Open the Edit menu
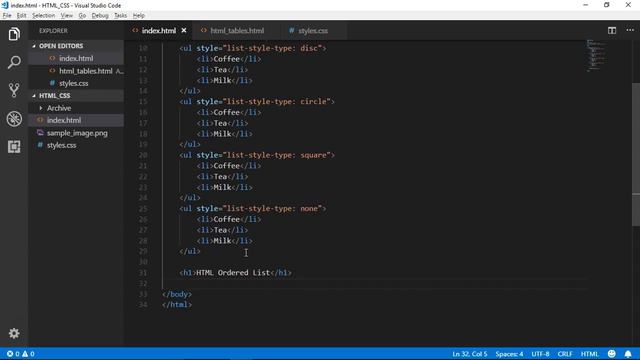Screen dimensions: 640x360 21,16
